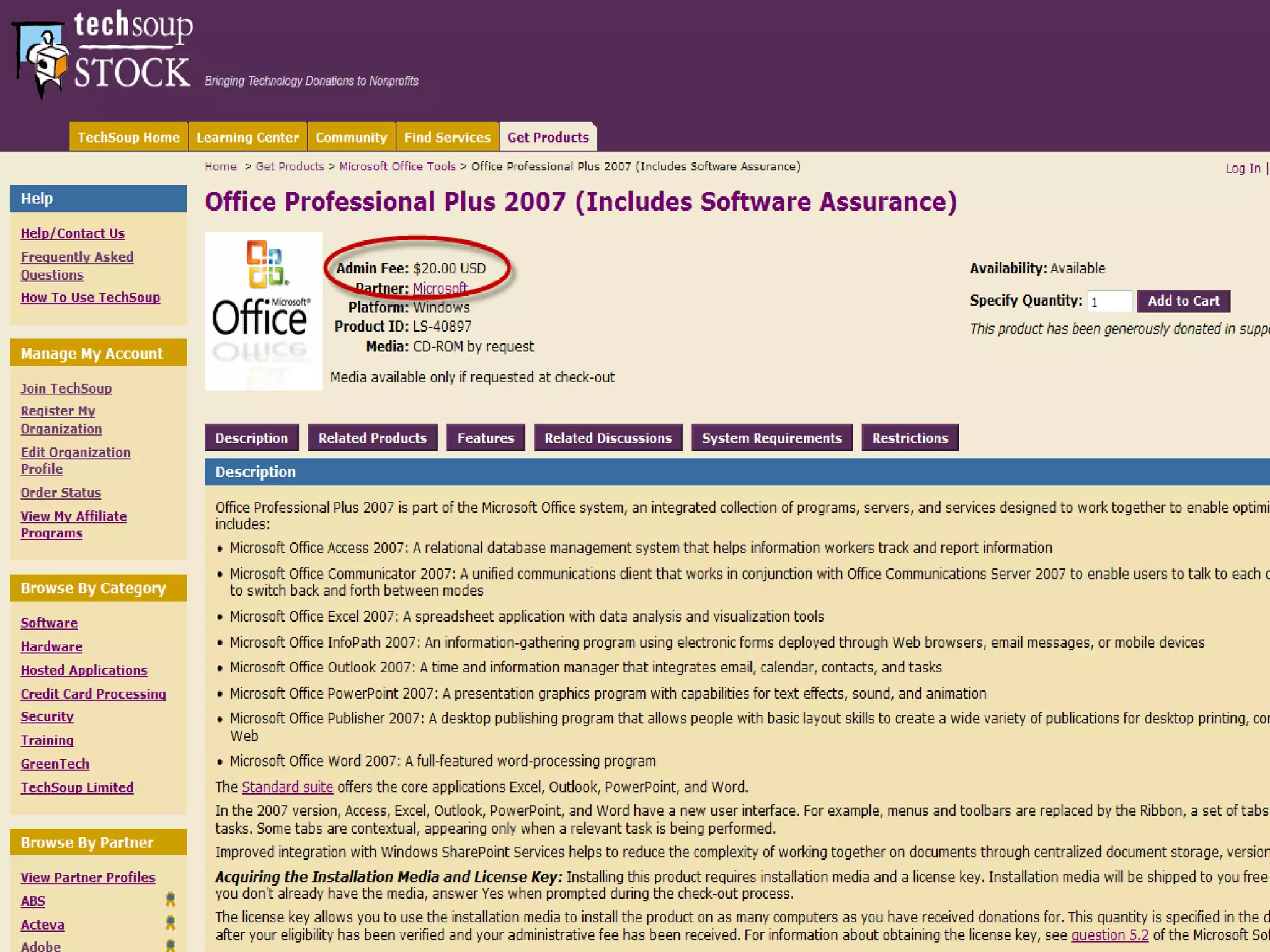
Task: Click the Add to Cart button
Action: pyautogui.click(x=1183, y=301)
